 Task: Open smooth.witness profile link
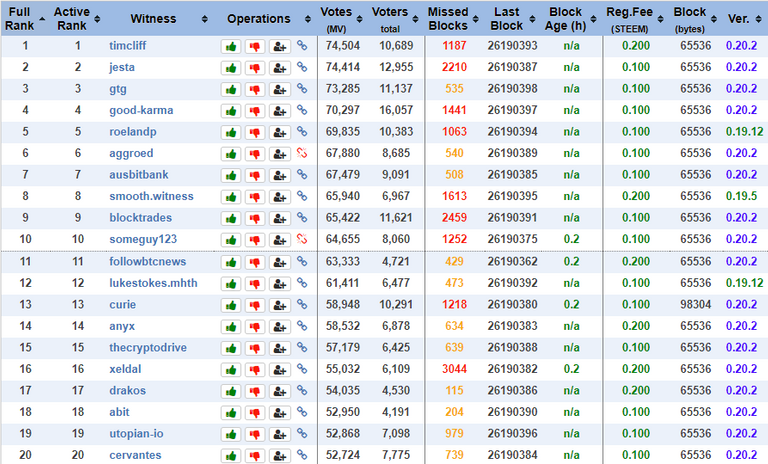[151, 196]
